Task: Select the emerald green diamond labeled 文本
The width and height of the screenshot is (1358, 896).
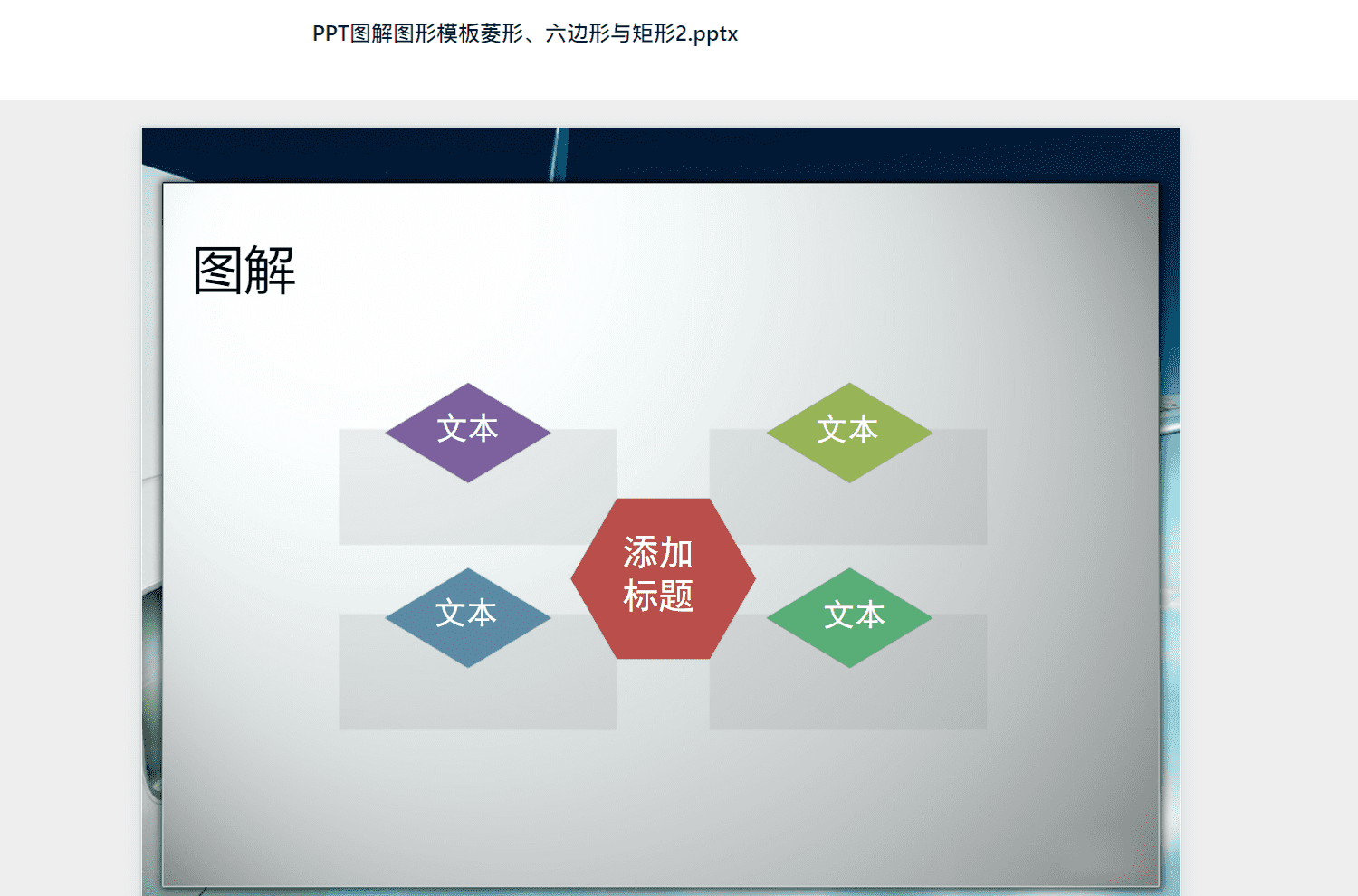Action: click(849, 617)
